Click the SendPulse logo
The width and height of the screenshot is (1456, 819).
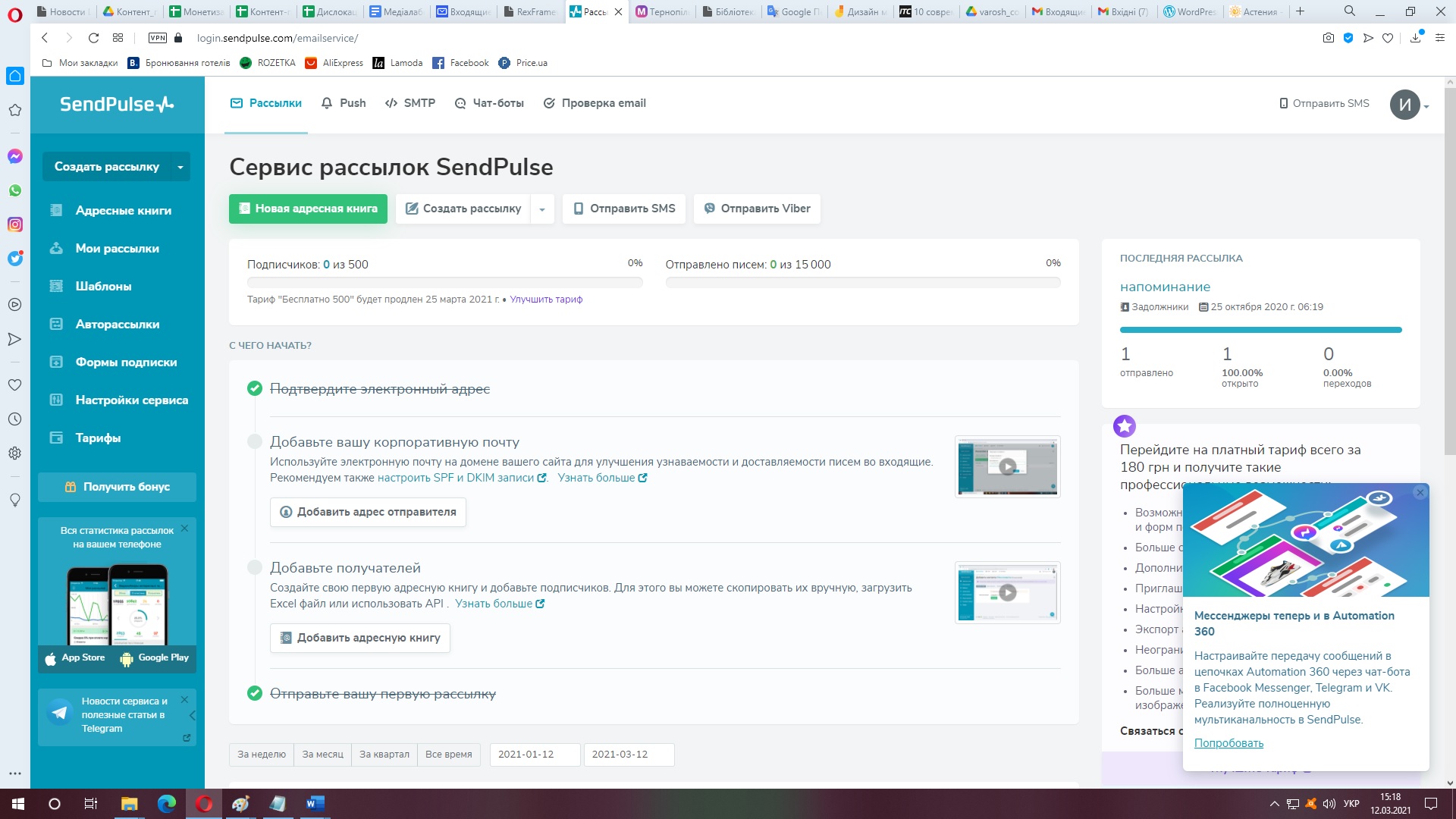tap(117, 105)
